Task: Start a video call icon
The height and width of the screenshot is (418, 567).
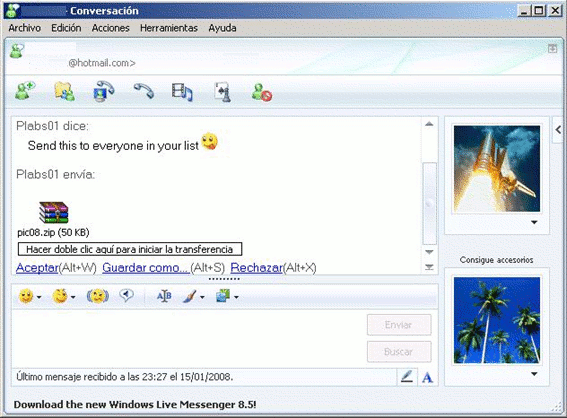Action: [x=104, y=91]
